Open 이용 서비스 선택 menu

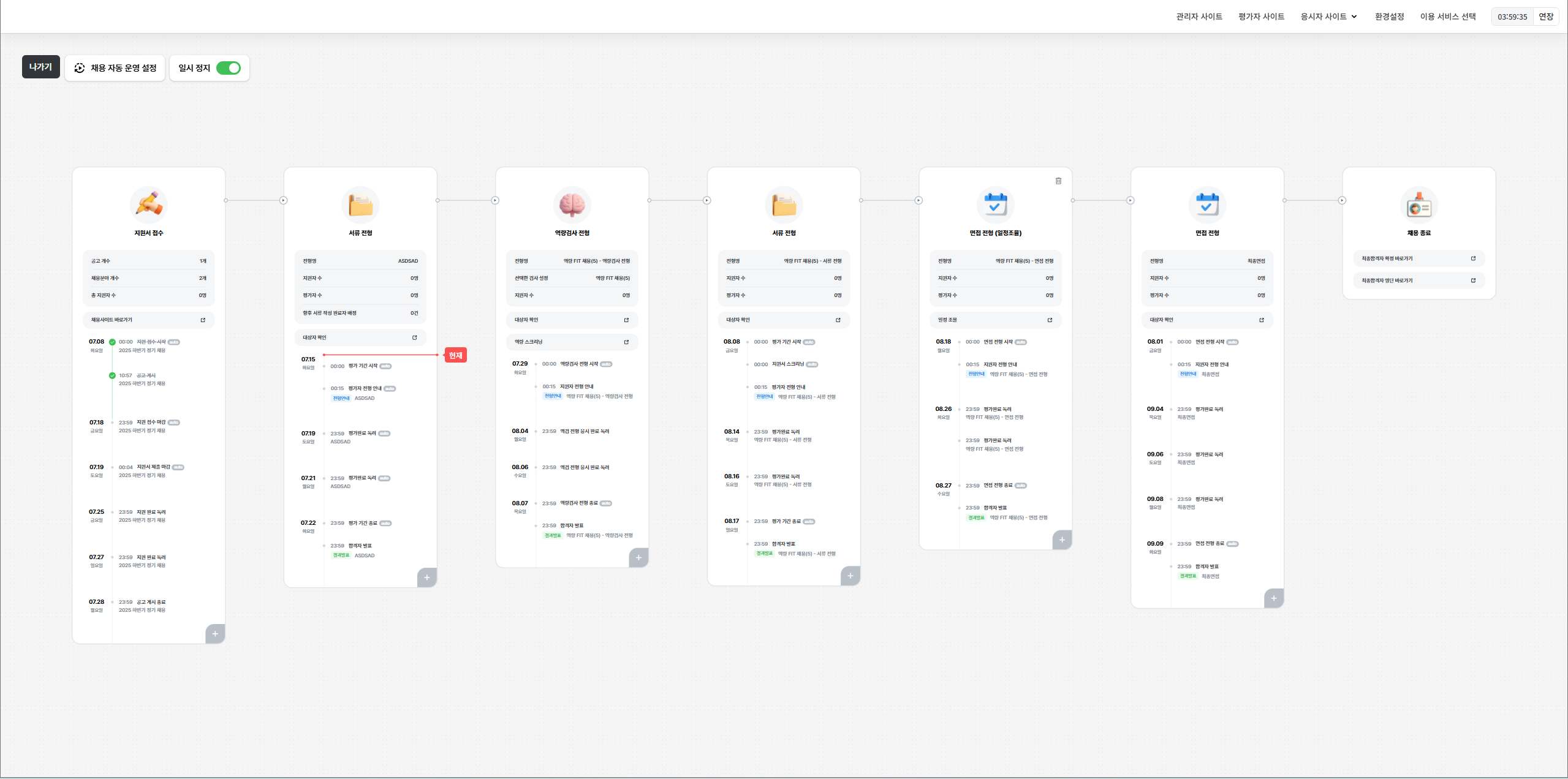(x=1447, y=17)
